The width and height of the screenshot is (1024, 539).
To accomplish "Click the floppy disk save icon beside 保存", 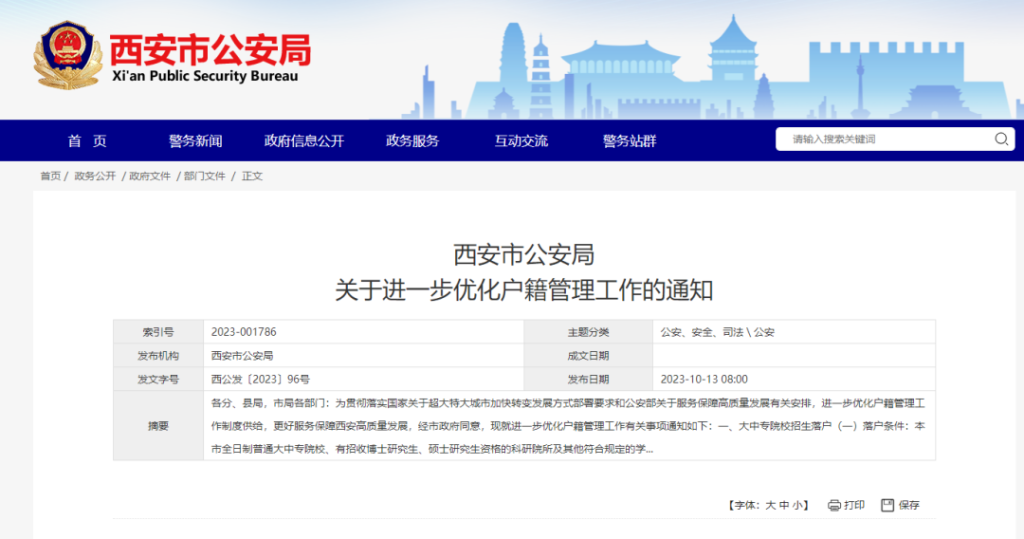I will click(x=887, y=505).
